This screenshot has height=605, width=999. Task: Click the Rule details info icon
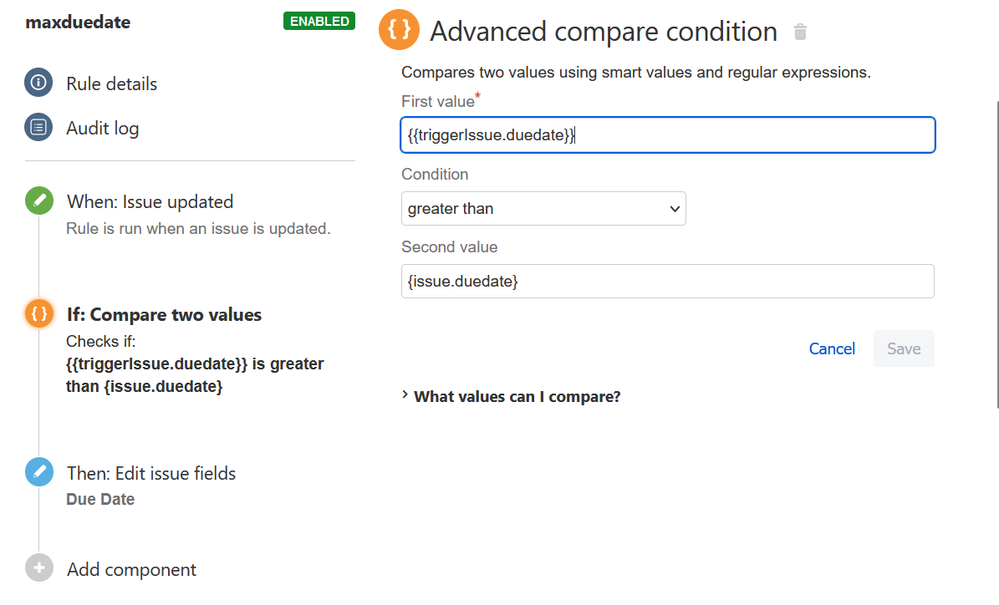click(x=38, y=83)
